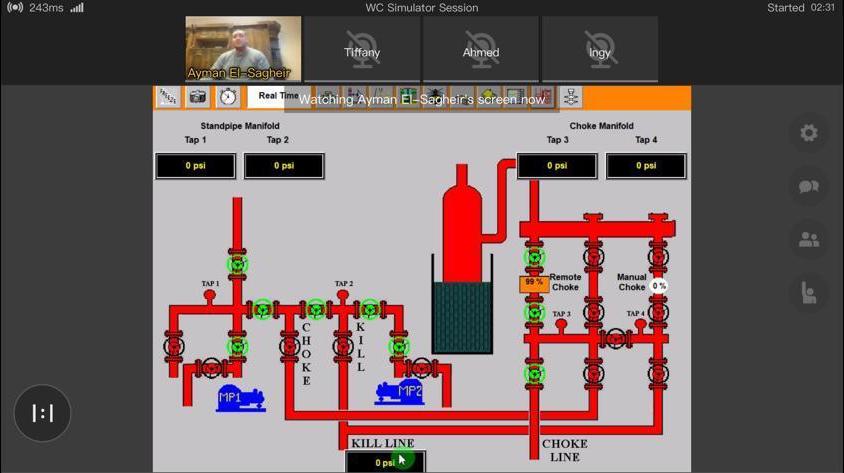Open the chat bubbles panel
844x473 pixels.
(x=808, y=186)
